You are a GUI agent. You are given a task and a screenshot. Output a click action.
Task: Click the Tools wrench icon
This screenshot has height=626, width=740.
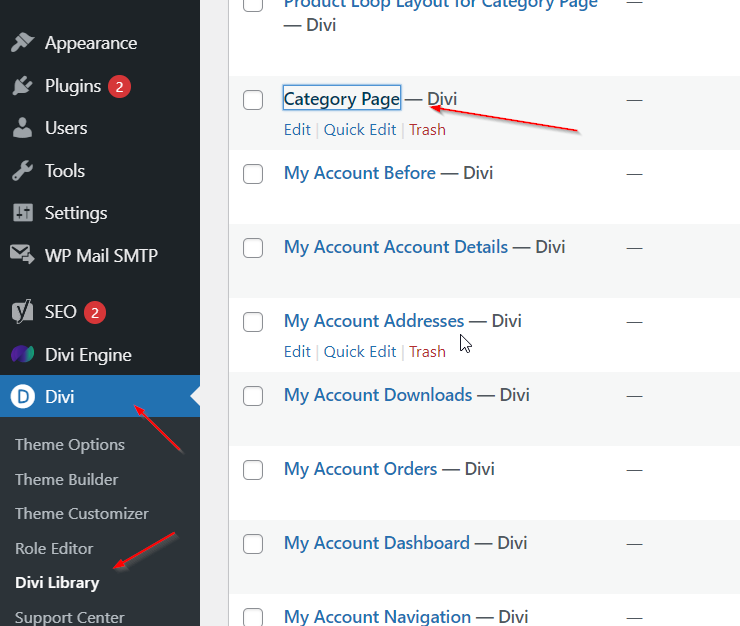(x=22, y=171)
